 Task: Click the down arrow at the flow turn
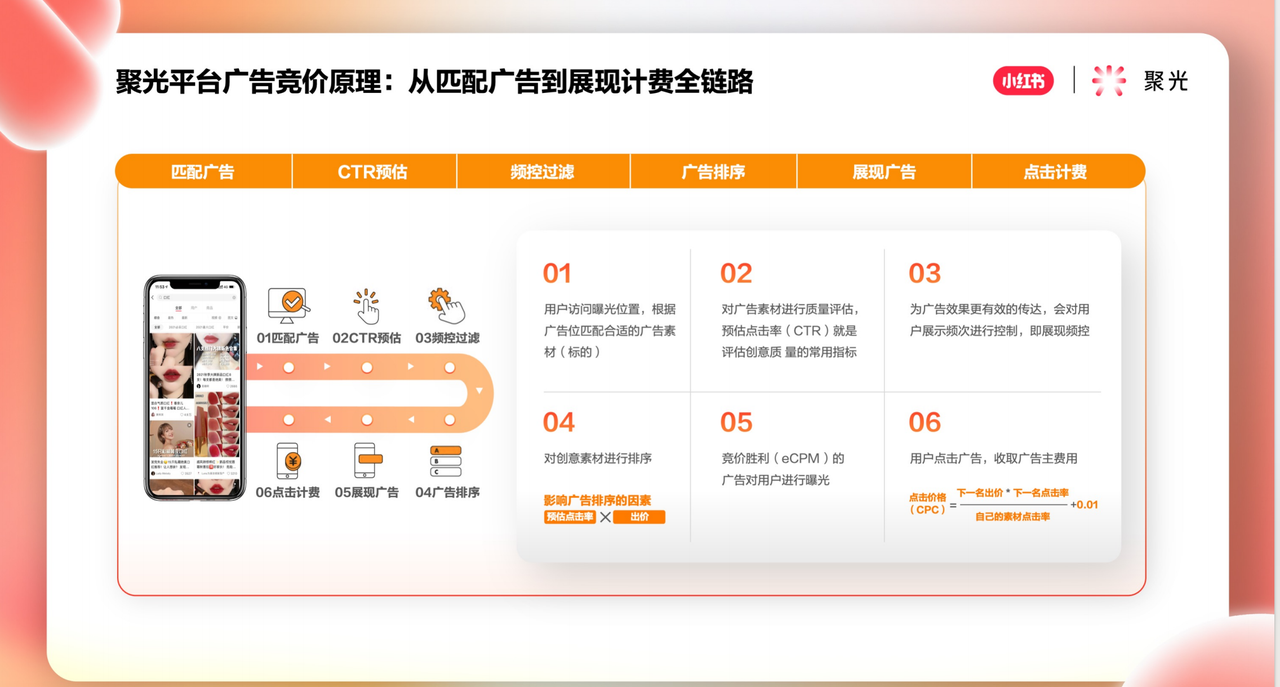[x=480, y=391]
